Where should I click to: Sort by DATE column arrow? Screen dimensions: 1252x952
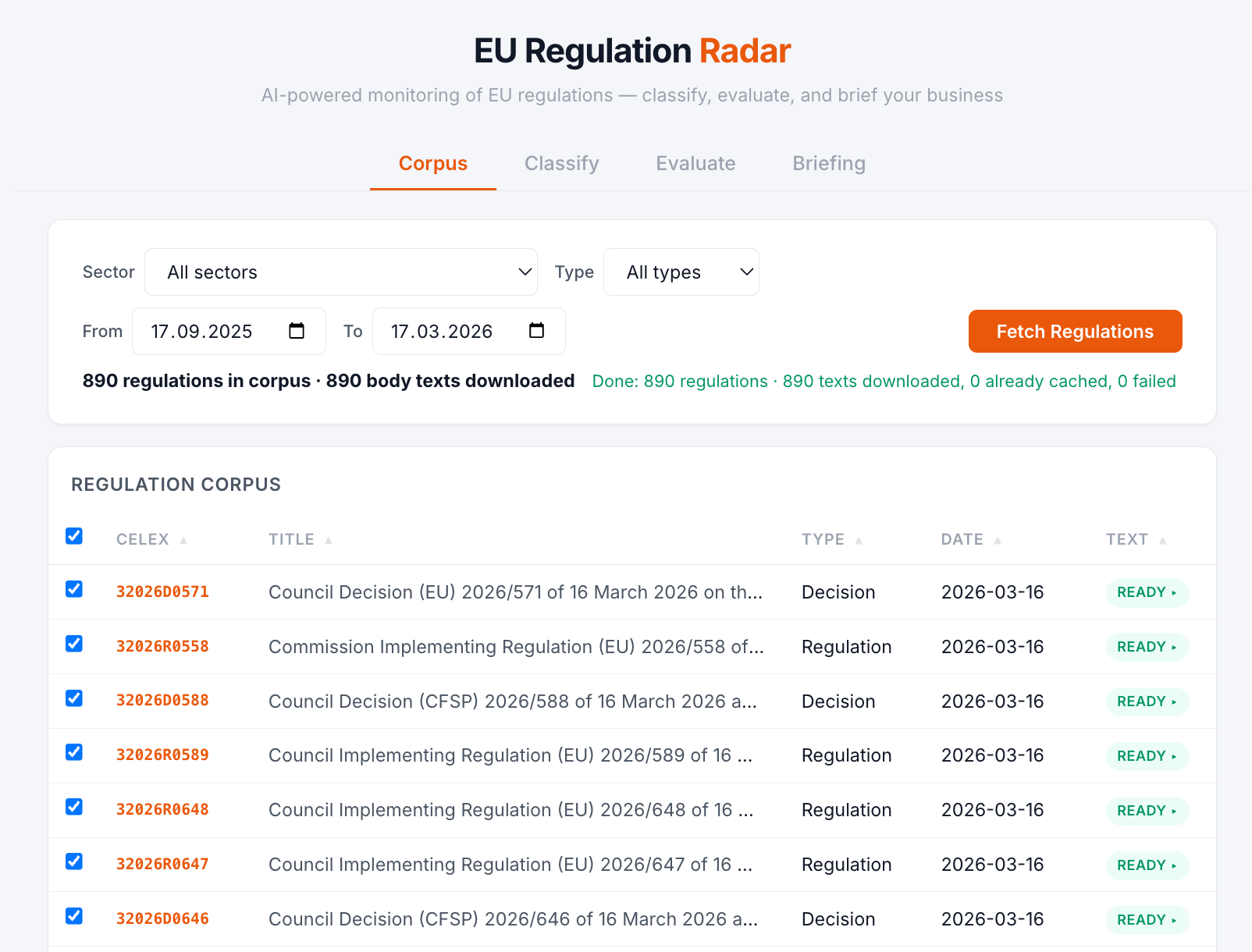998,540
